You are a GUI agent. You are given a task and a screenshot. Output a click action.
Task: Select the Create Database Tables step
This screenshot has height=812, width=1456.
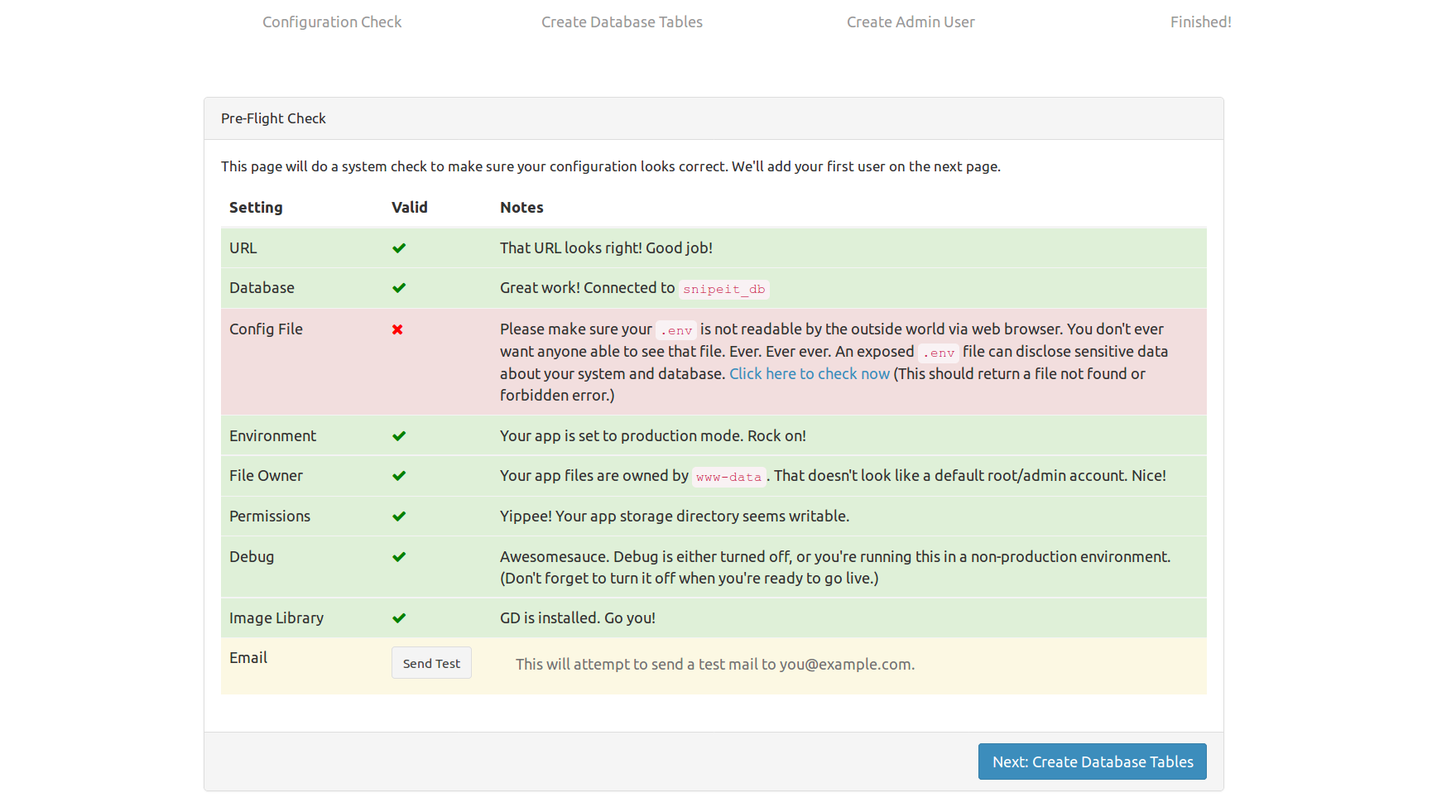click(622, 22)
